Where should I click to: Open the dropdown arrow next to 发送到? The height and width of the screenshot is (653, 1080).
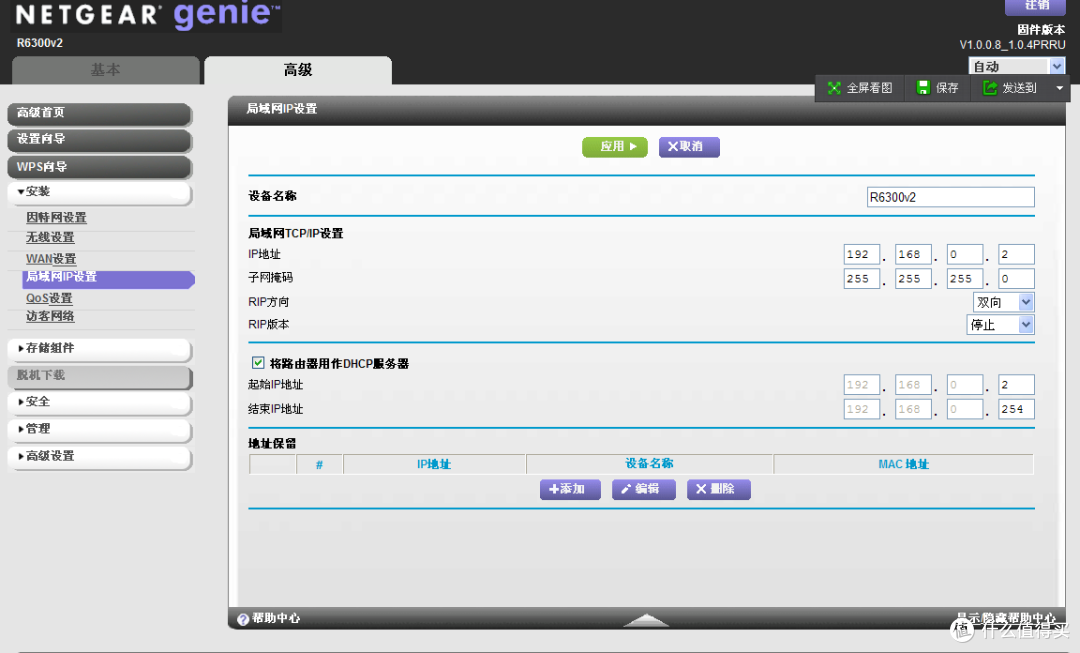(x=1059, y=87)
